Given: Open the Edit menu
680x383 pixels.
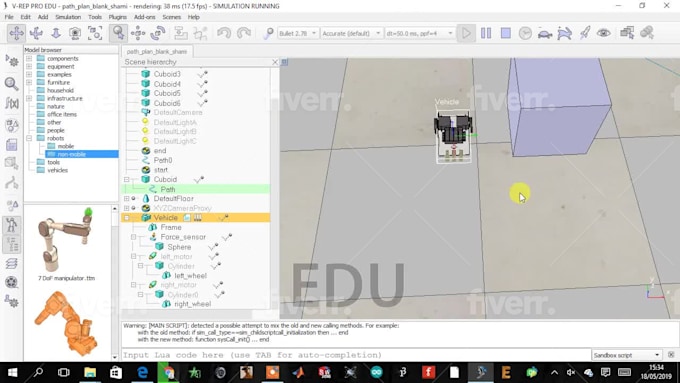Looking at the screenshot, I should coord(26,17).
